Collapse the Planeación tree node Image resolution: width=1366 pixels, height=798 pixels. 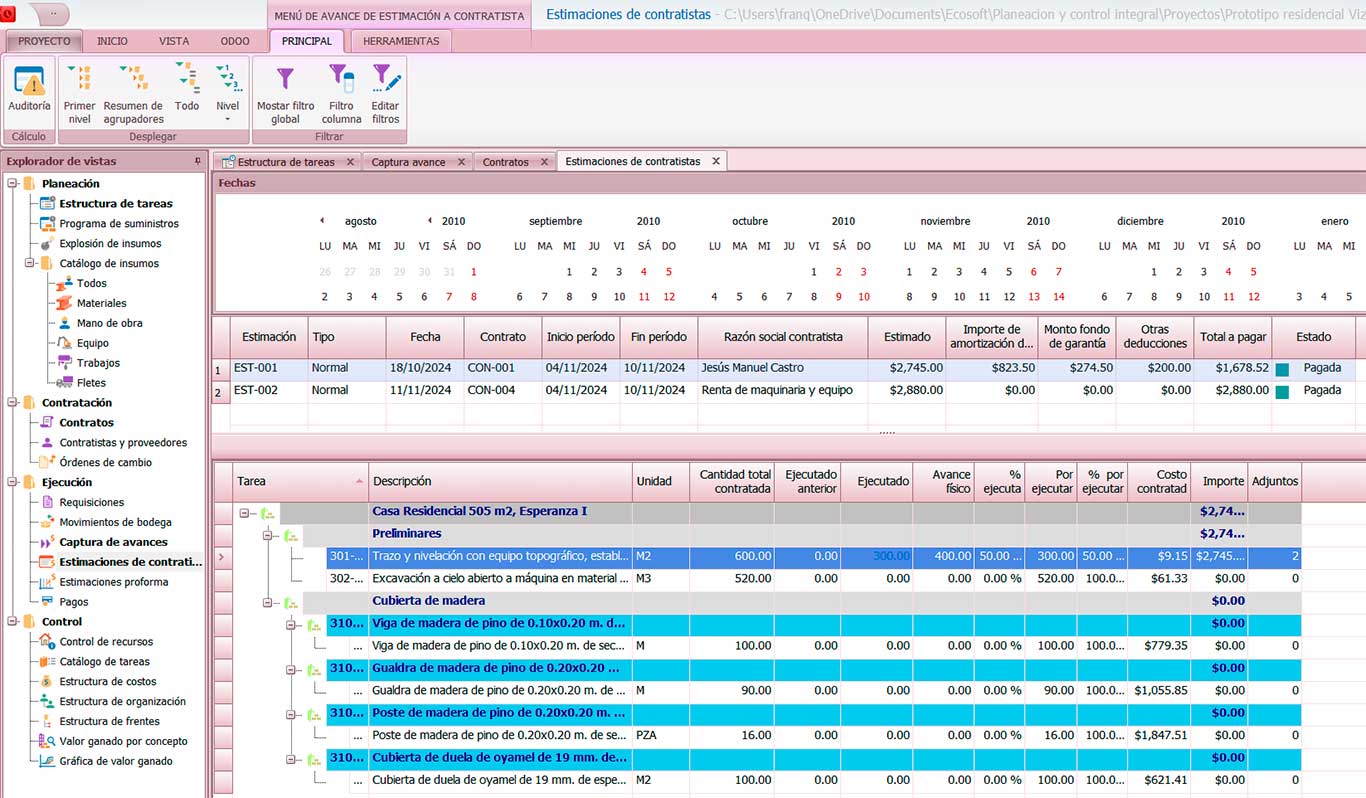[12, 183]
